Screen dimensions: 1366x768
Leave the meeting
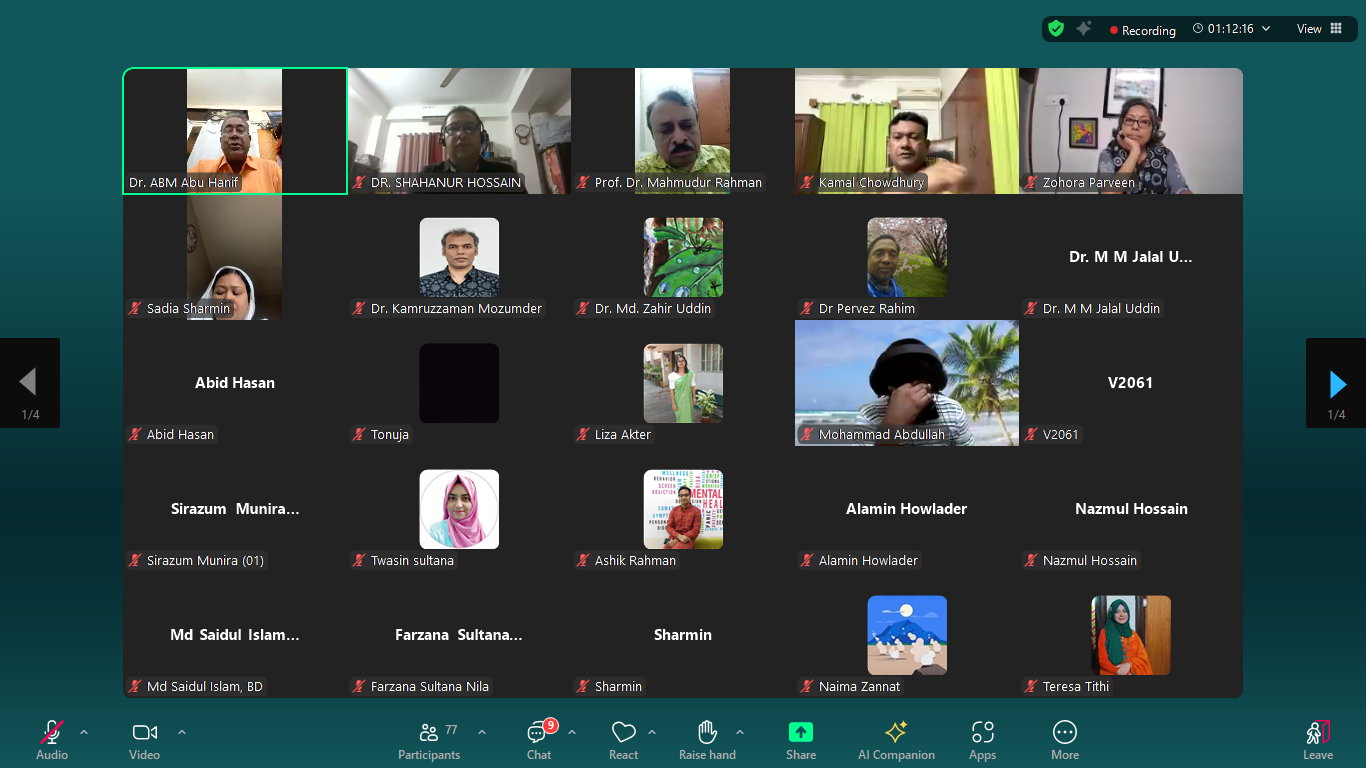click(x=1318, y=741)
